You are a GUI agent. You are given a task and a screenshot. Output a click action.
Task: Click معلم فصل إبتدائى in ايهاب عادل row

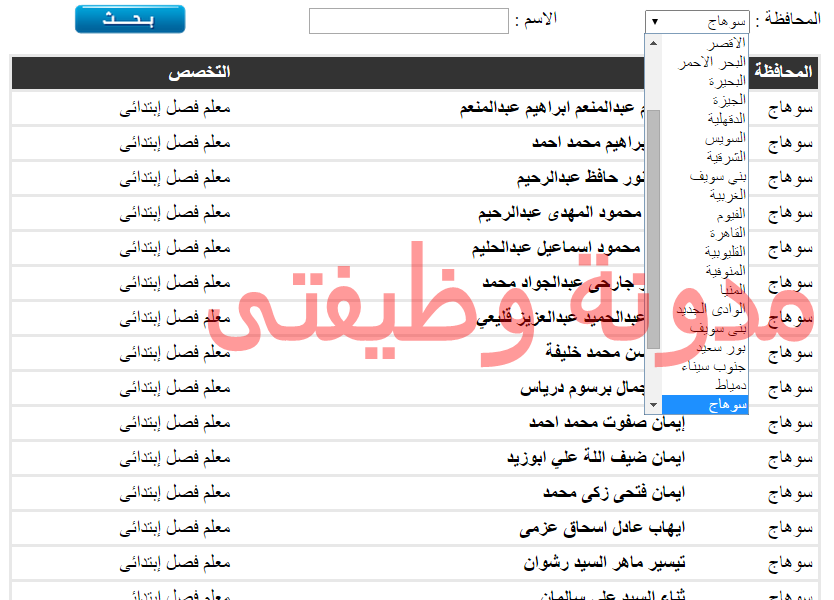point(175,528)
